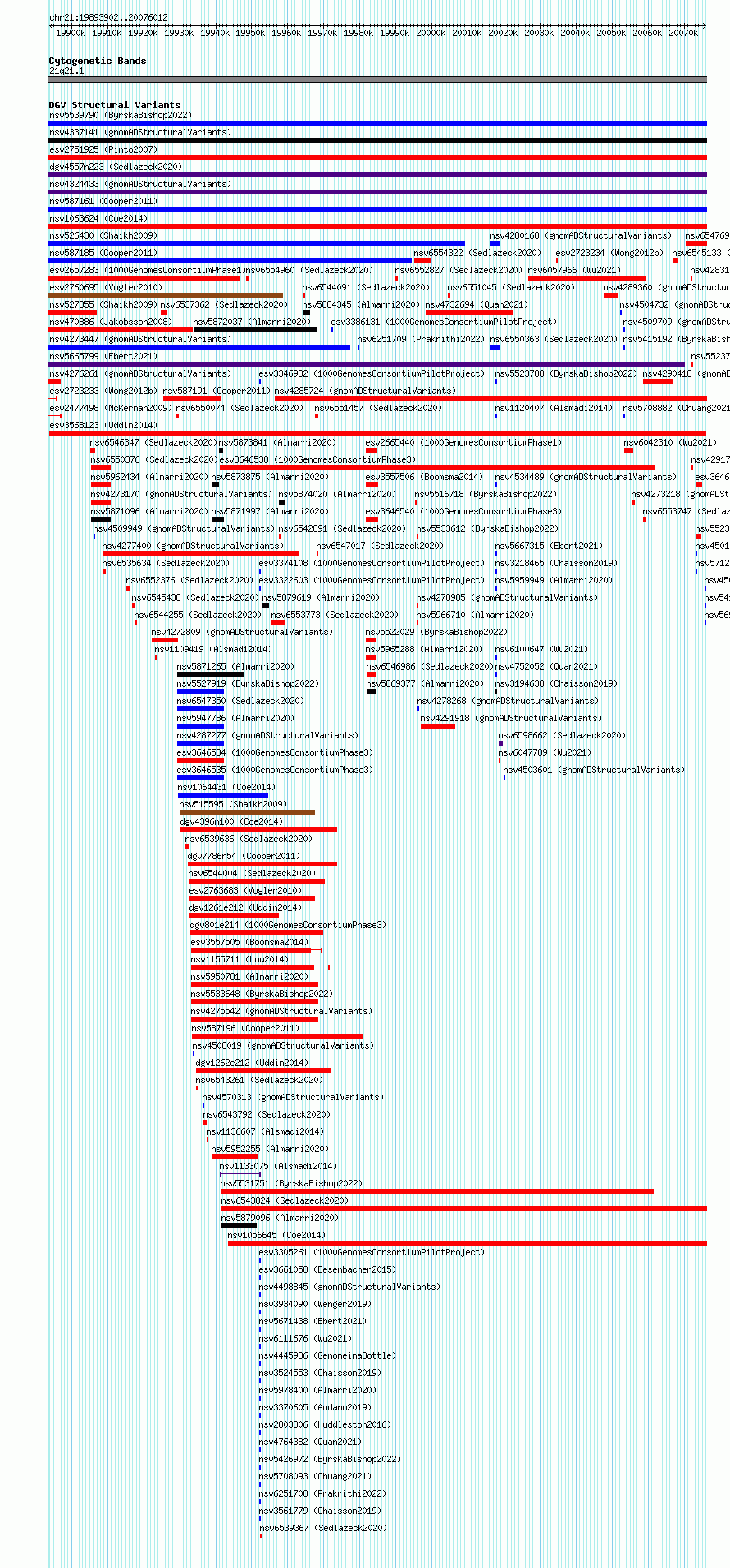
Task: Click the 19950k ruler tick label
Action: 250,33
